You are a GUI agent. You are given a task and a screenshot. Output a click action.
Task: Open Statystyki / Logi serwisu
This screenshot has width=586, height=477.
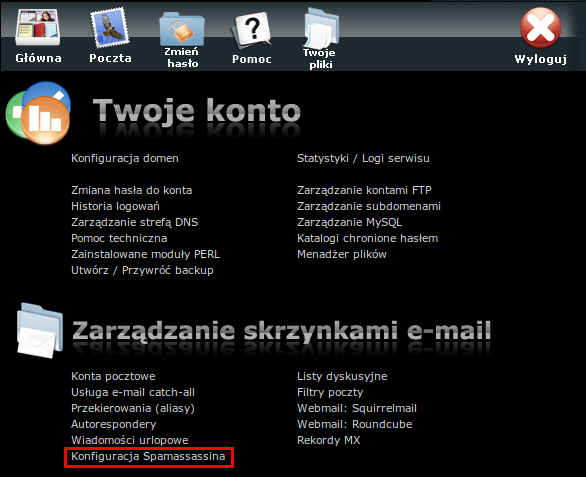click(363, 159)
